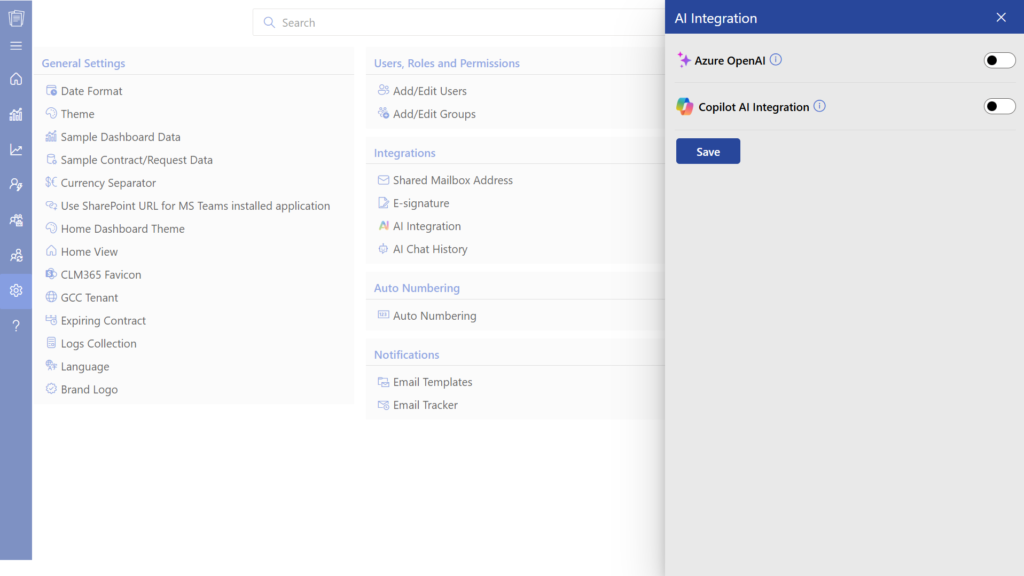Click the settings gear sidebar icon
The image size is (1024, 576).
click(16, 291)
